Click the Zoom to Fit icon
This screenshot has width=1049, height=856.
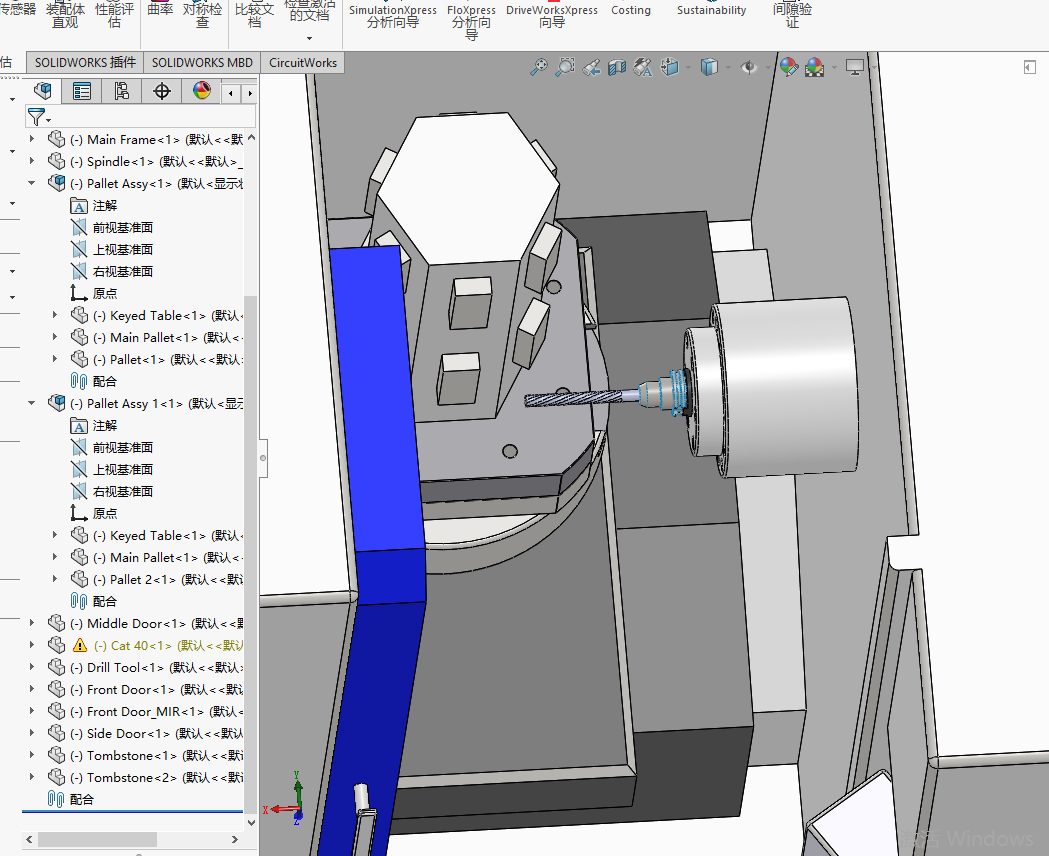[x=539, y=67]
